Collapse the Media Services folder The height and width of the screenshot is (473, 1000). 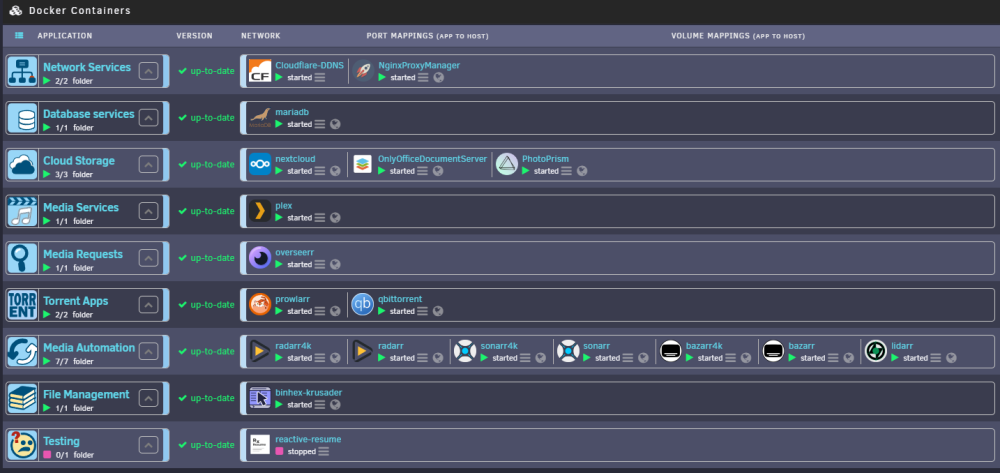pos(149,211)
